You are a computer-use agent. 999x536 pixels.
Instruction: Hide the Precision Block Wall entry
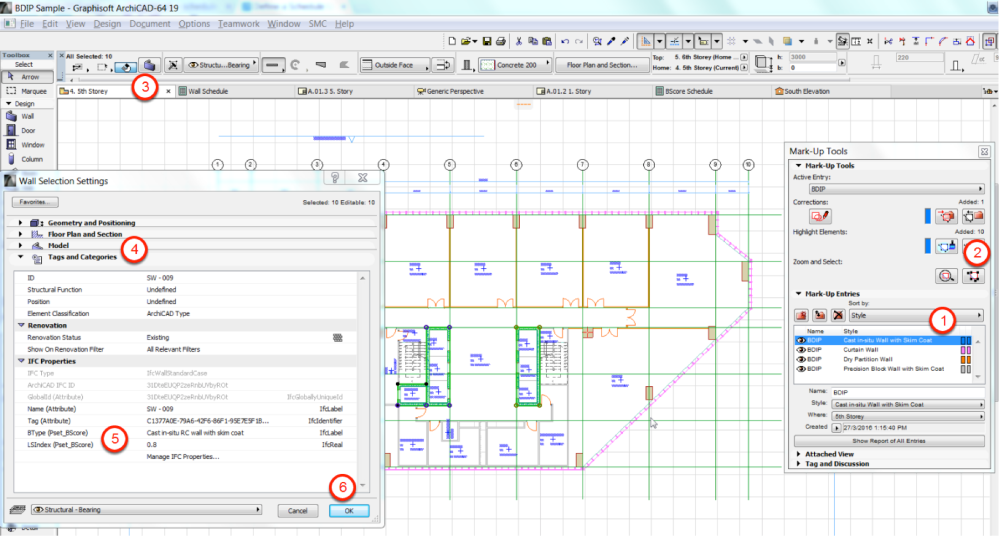click(801, 369)
